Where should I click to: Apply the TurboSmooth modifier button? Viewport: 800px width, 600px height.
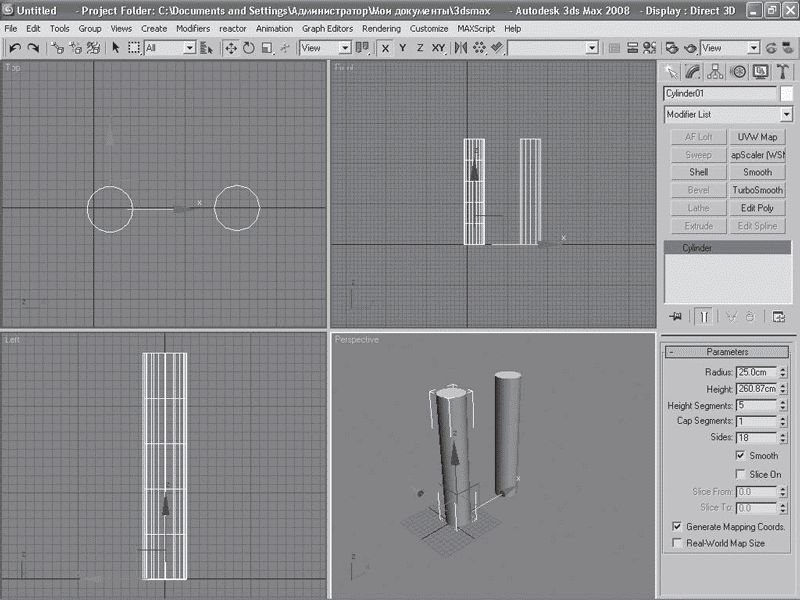tap(757, 190)
